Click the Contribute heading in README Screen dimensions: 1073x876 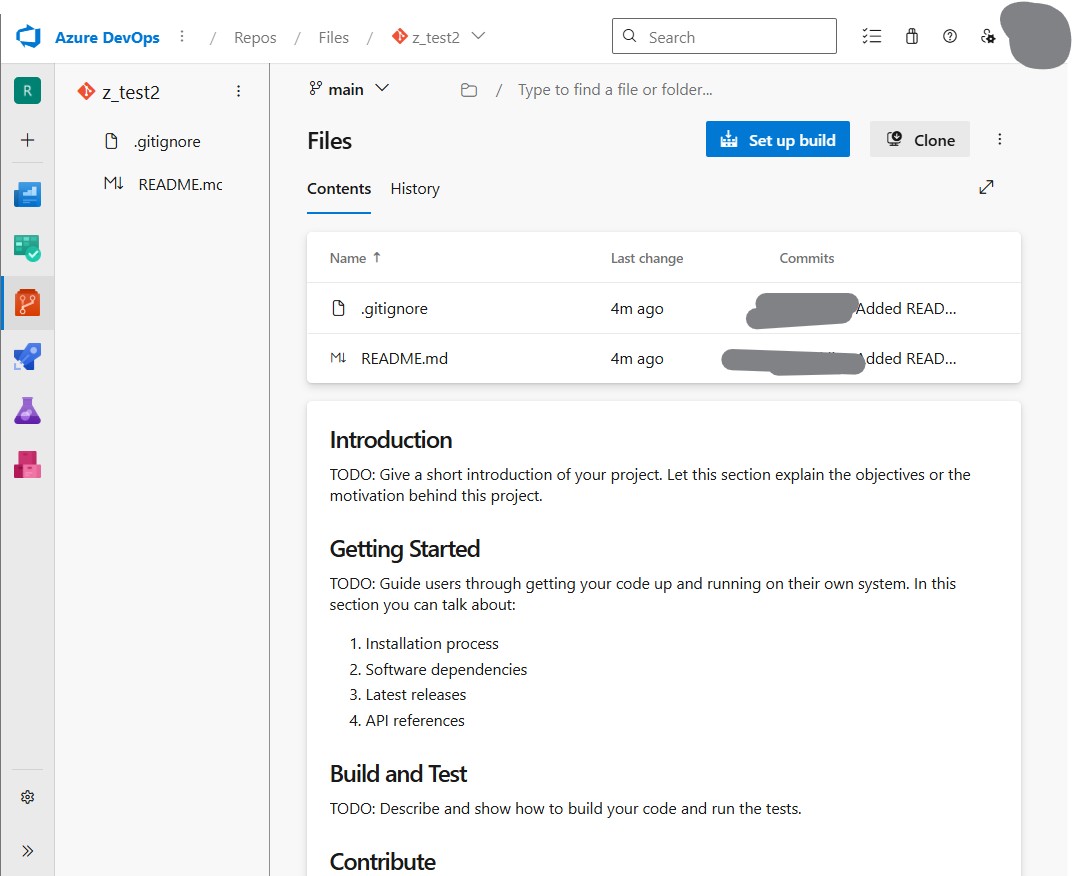[x=383, y=862]
